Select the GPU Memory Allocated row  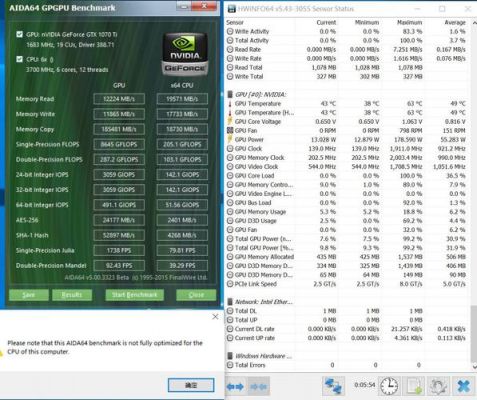coord(346,257)
